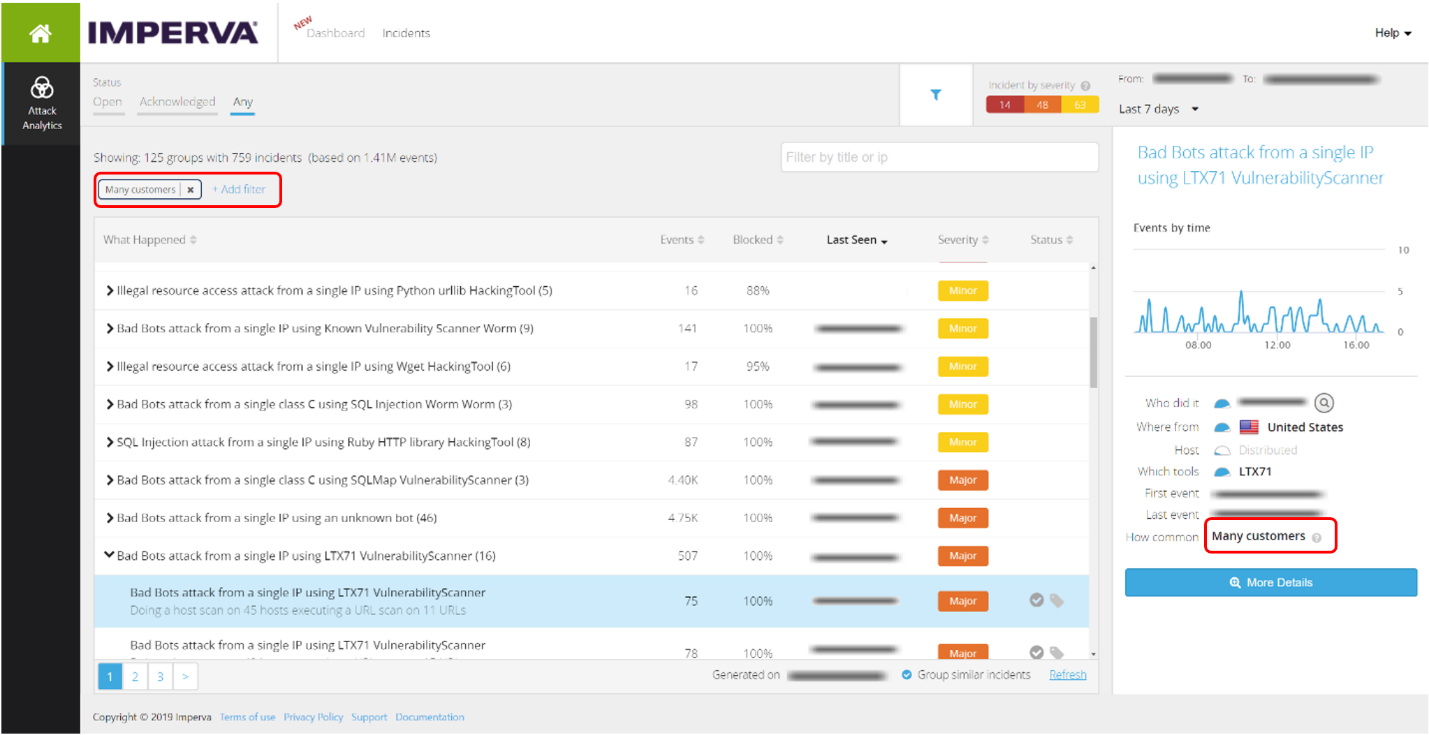Click the green home icon

tap(40, 32)
